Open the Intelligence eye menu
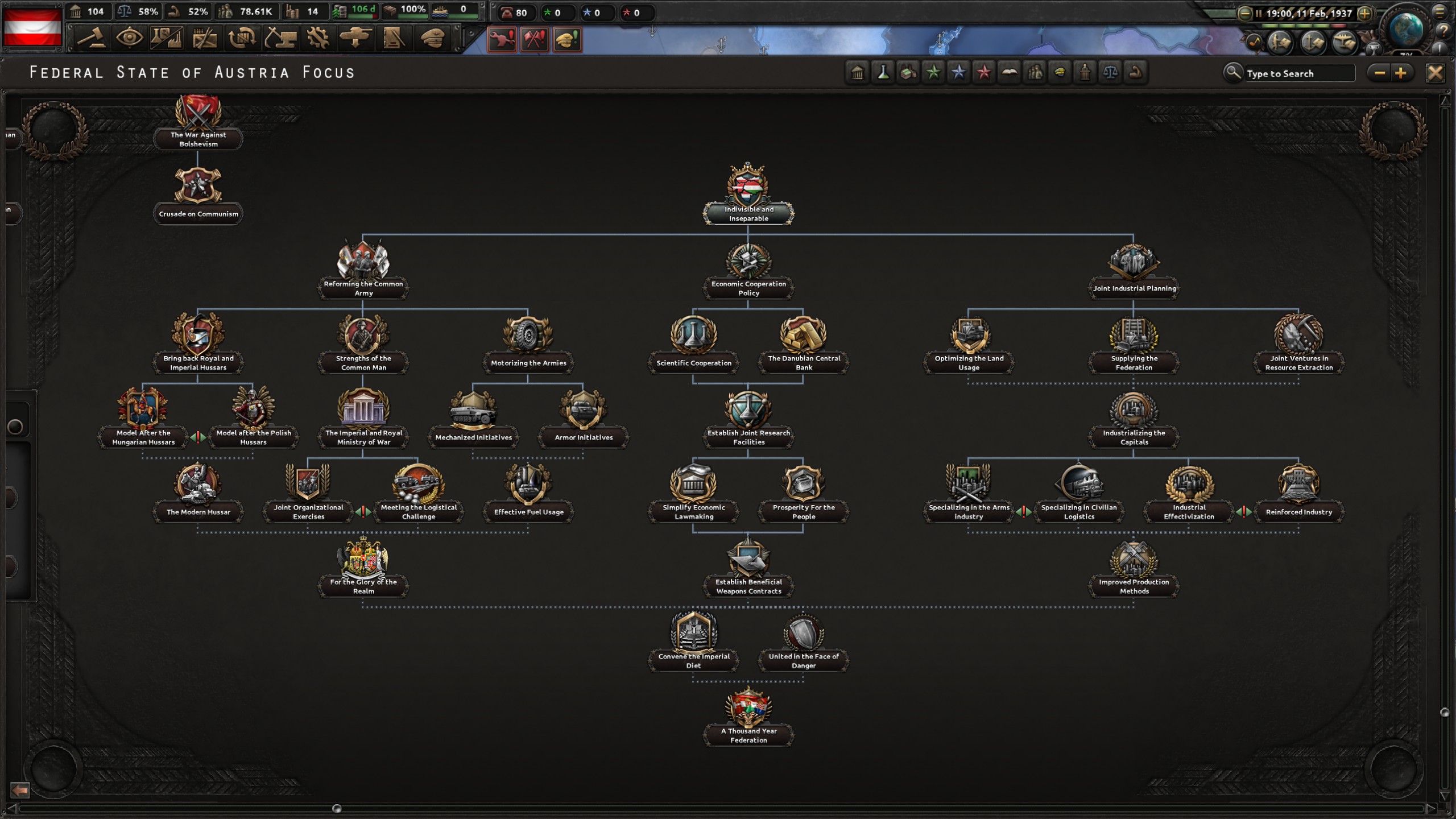The width and height of the screenshot is (1456, 819). [129, 39]
